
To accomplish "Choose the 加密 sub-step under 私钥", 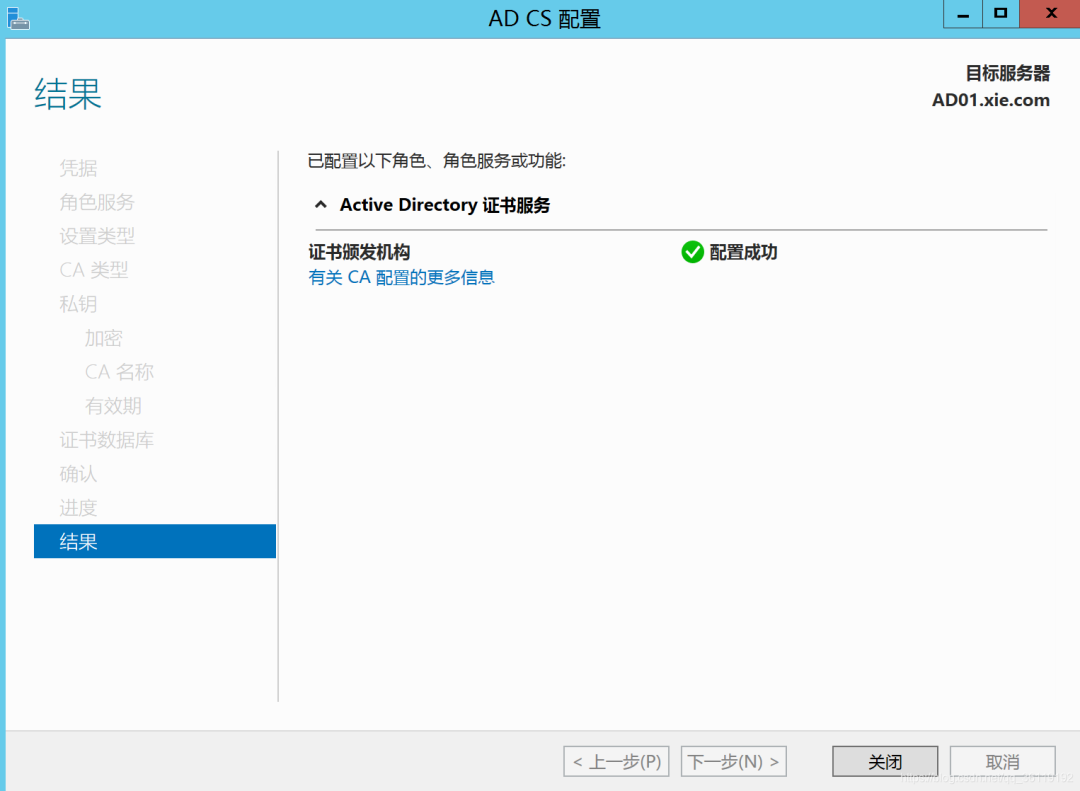I will click(103, 338).
